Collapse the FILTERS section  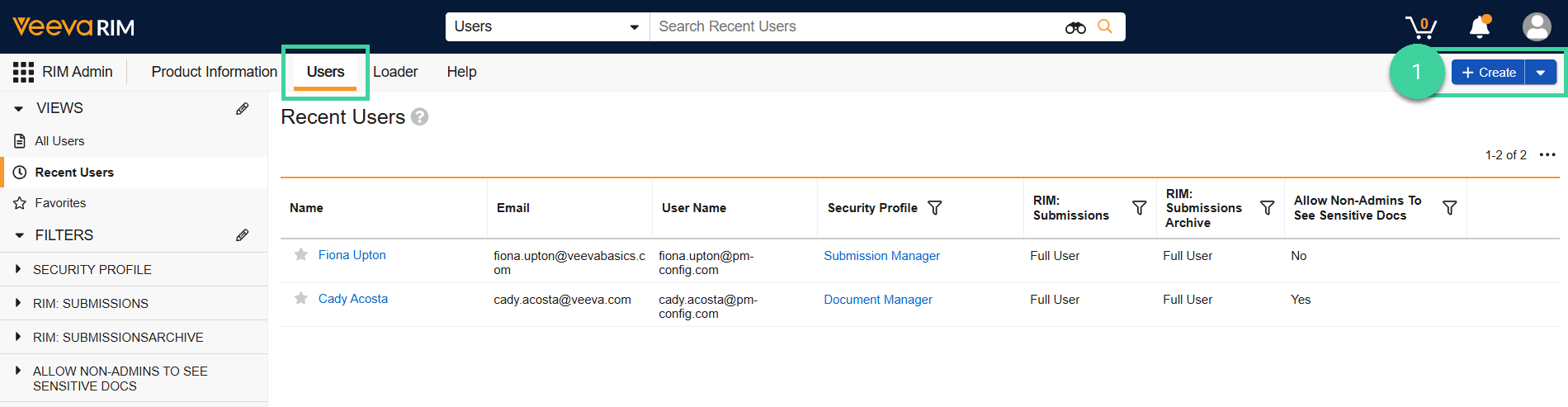tap(19, 235)
